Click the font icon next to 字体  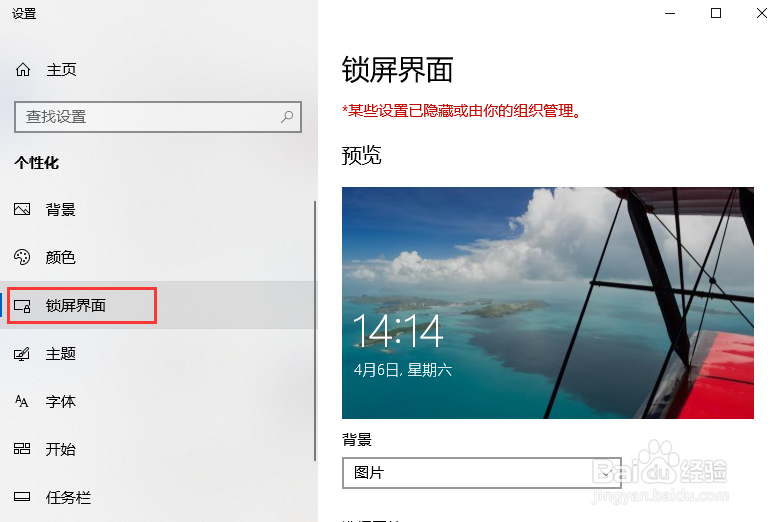(22, 401)
